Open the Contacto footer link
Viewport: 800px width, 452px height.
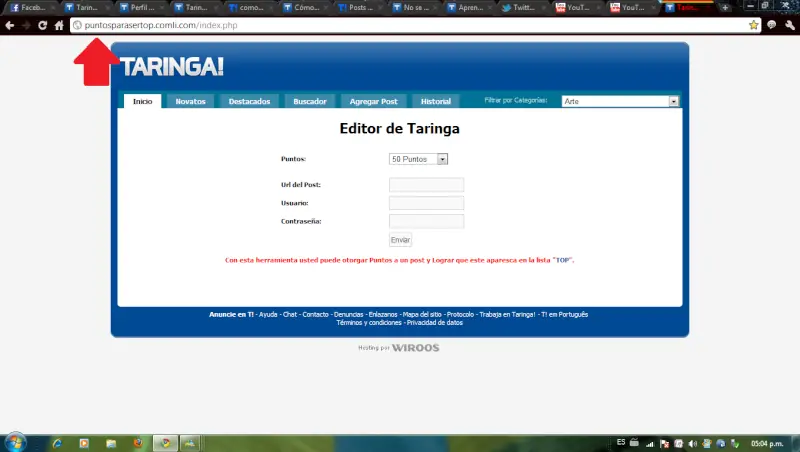coord(315,314)
